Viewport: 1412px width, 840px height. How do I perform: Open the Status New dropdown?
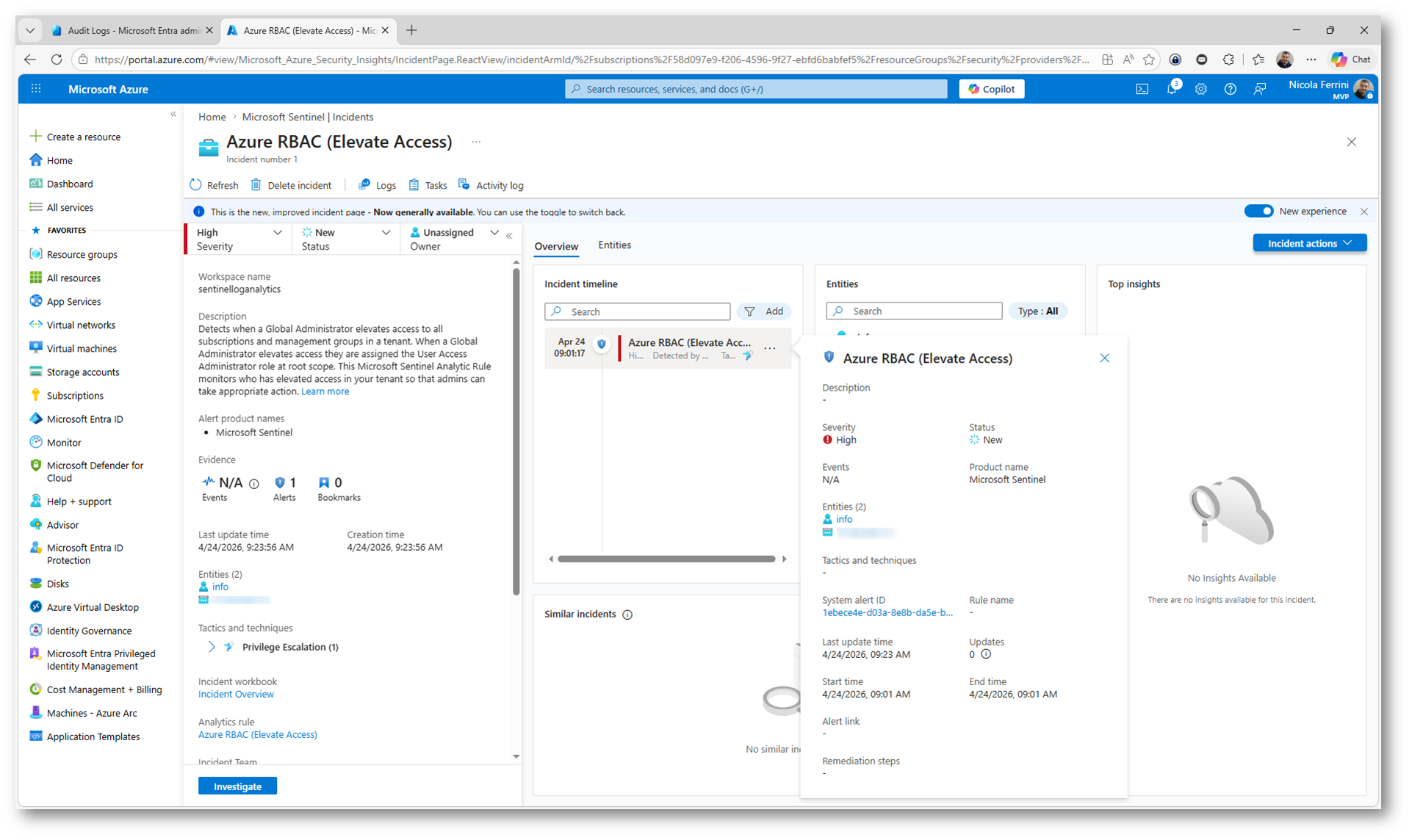point(386,233)
